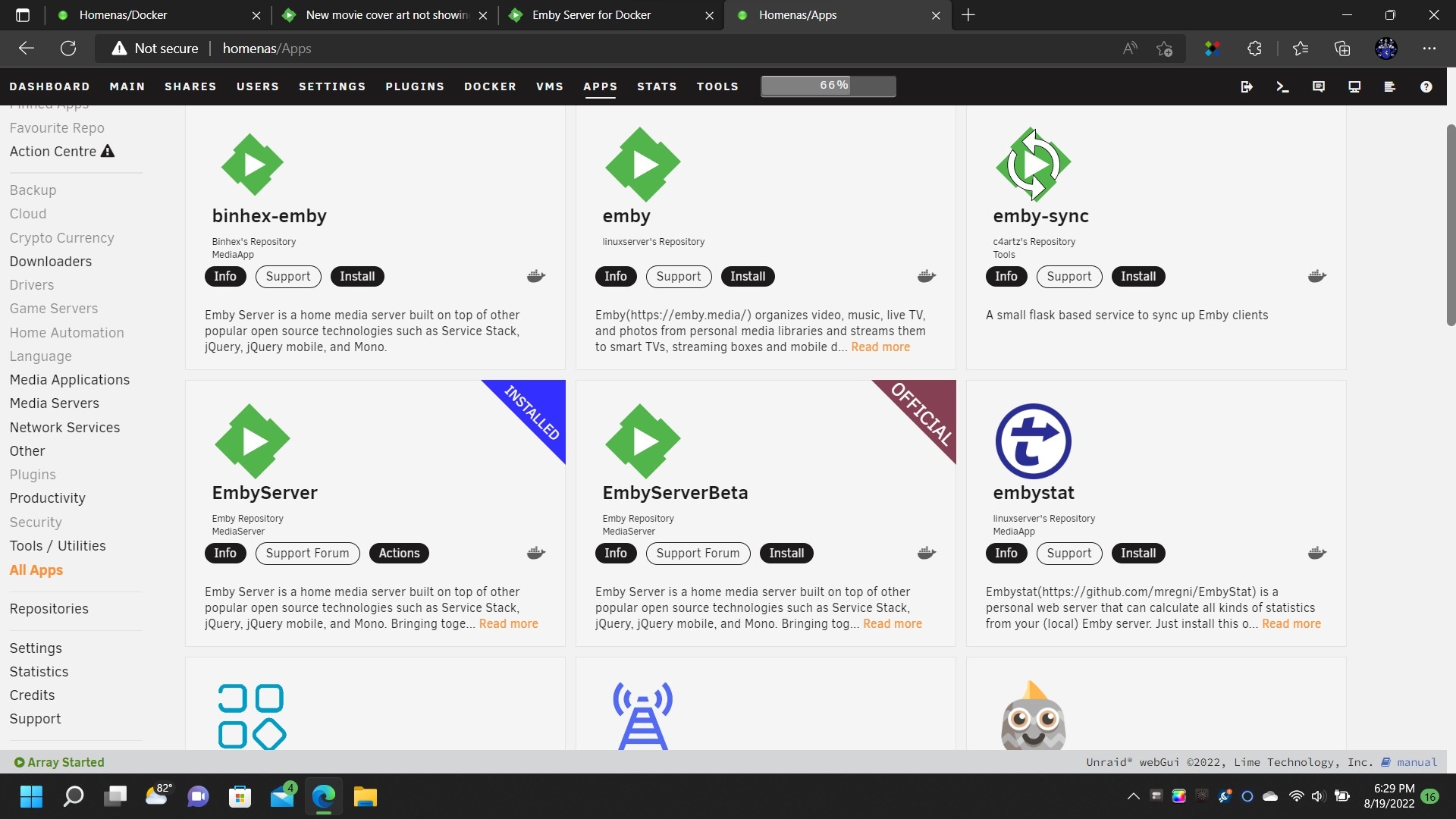This screenshot has height=819, width=1456.
Task: Open the help question mark icon
Action: [1426, 86]
